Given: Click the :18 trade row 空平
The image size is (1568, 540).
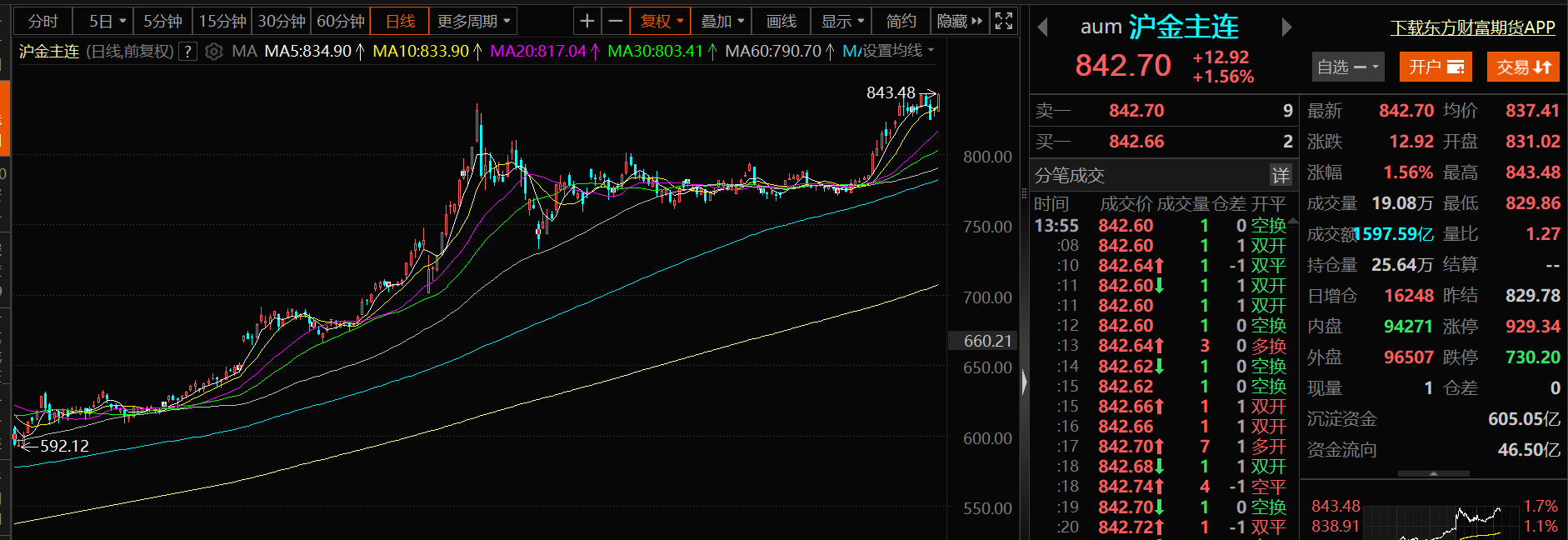Looking at the screenshot, I should coord(1162,487).
